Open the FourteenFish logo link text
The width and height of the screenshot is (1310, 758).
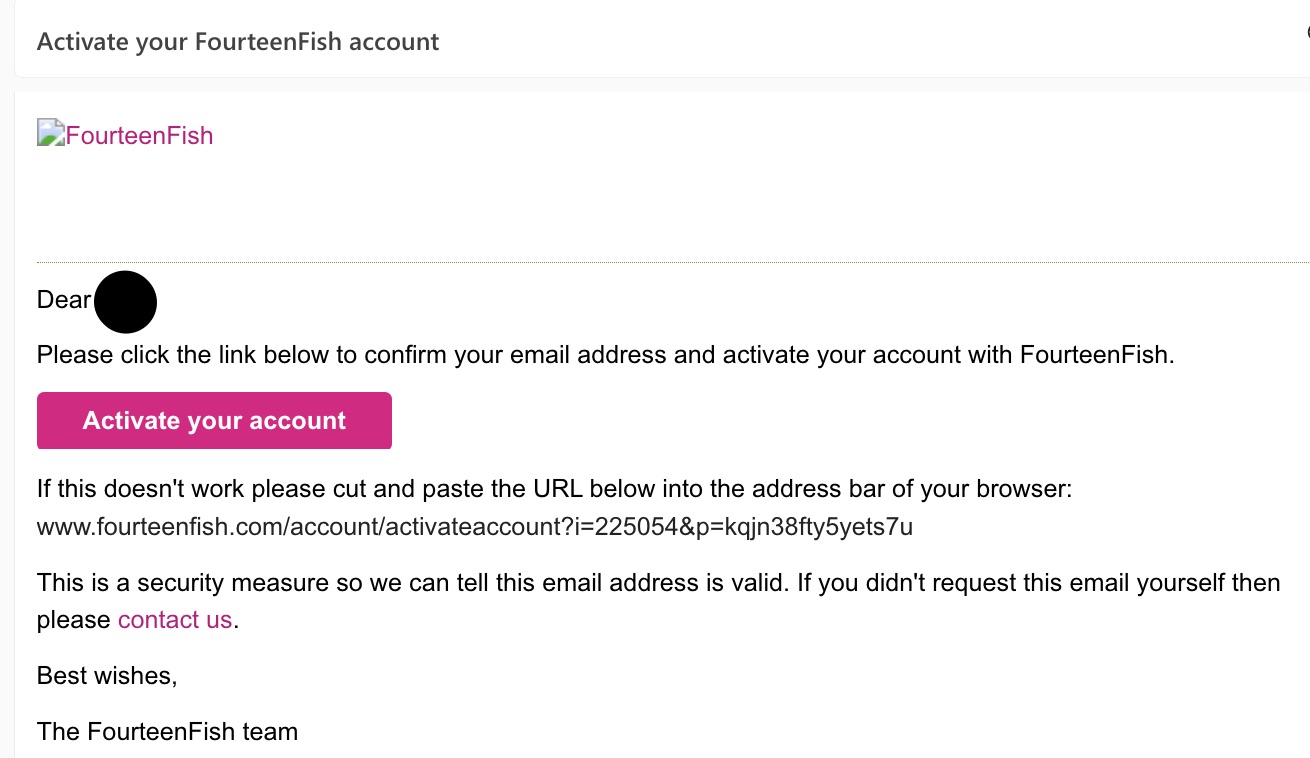click(139, 136)
